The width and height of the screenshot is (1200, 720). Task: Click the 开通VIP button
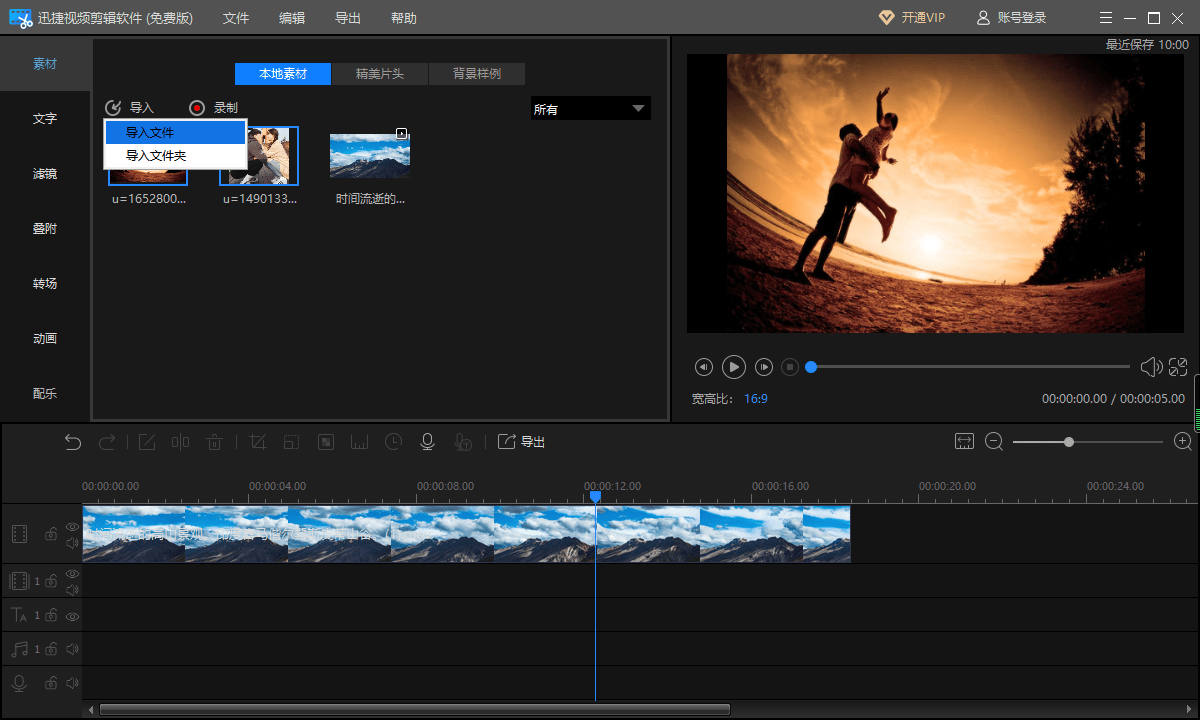click(911, 18)
